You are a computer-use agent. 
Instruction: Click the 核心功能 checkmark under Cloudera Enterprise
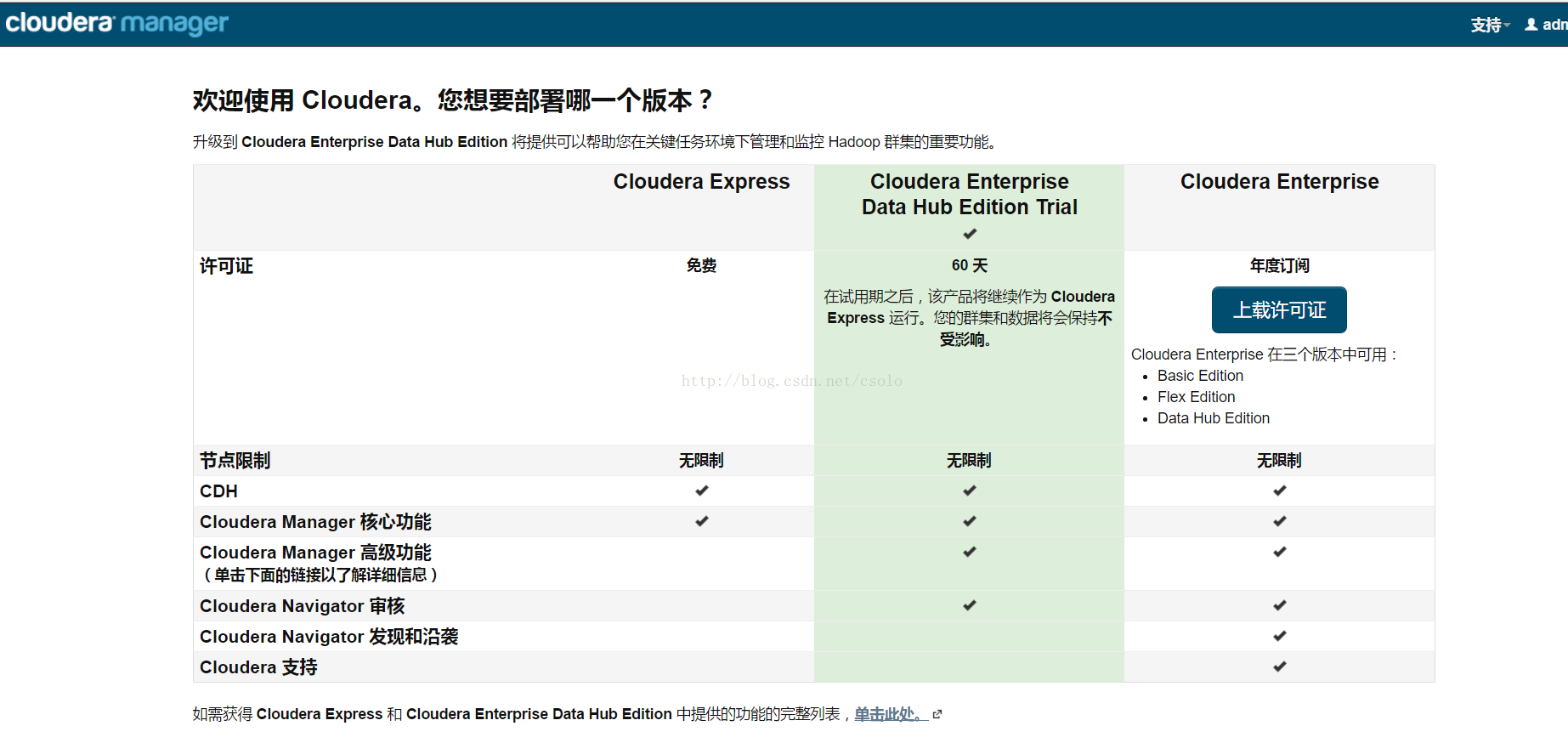1279,521
